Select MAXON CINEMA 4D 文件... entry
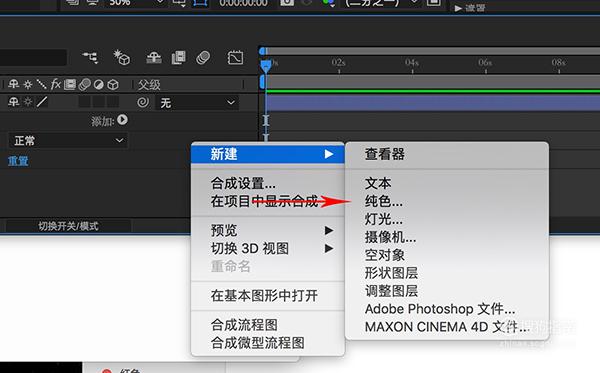Viewport: 600px width, 373px height. [x=447, y=327]
